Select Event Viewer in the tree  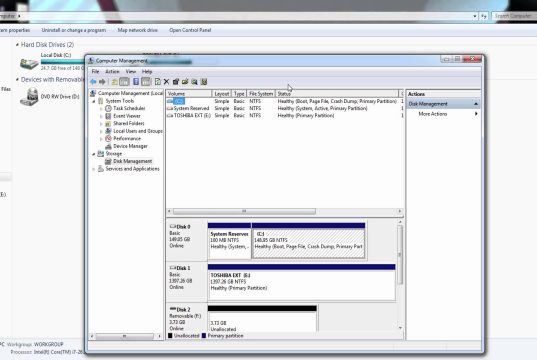127,116
